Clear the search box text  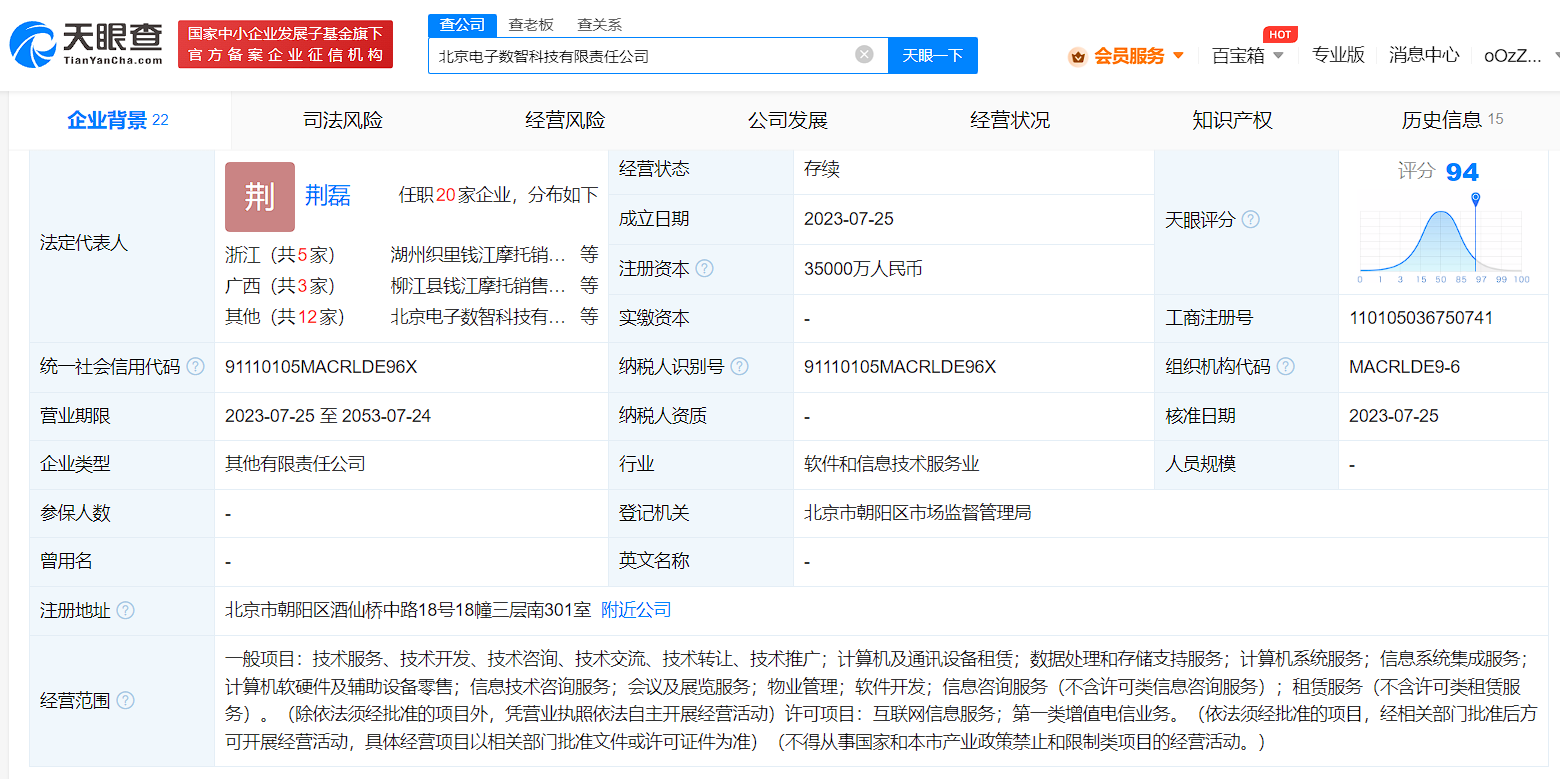tap(864, 54)
